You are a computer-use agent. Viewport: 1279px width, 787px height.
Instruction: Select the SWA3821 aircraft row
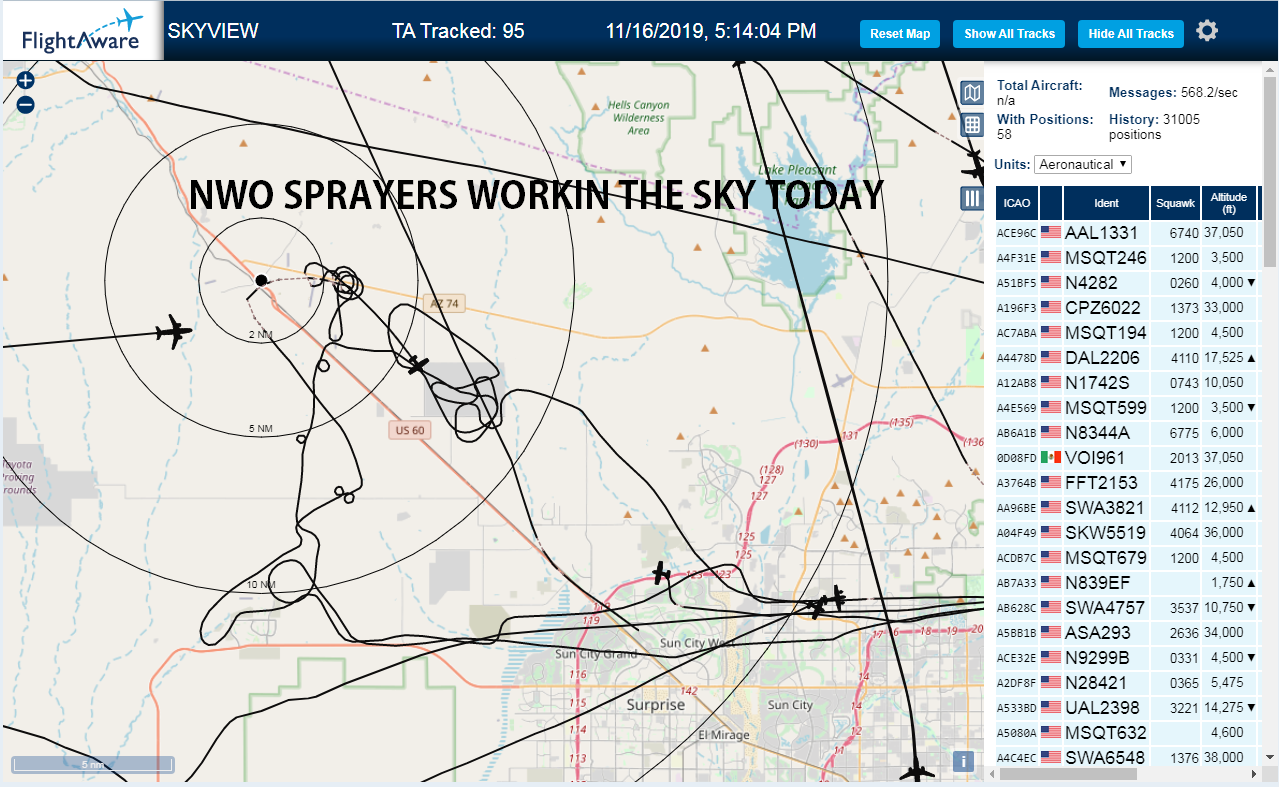(x=1127, y=507)
